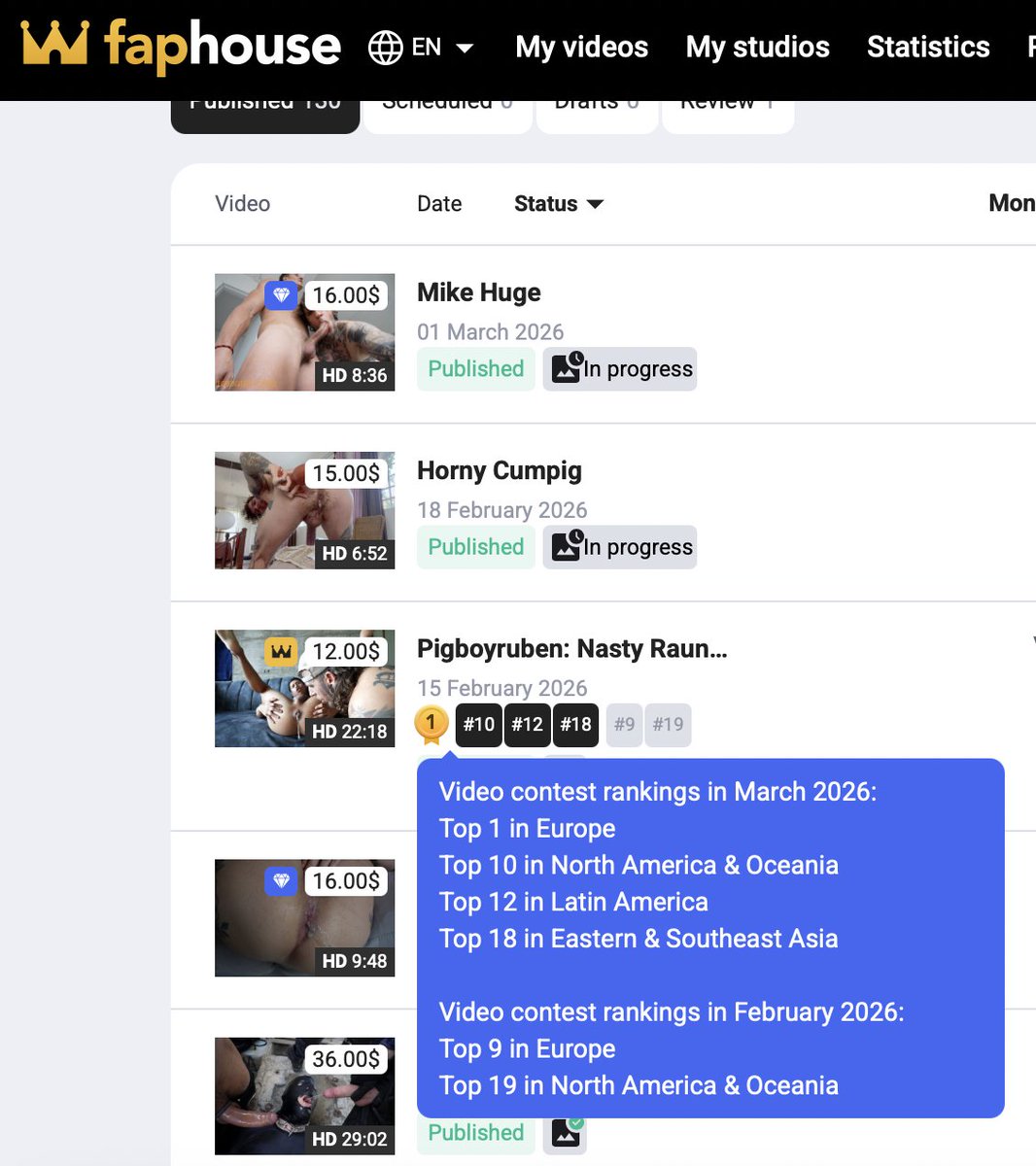The width and height of the screenshot is (1036, 1166).
Task: Click 'Top 1 in Europe' tooltip line
Action: (x=527, y=829)
